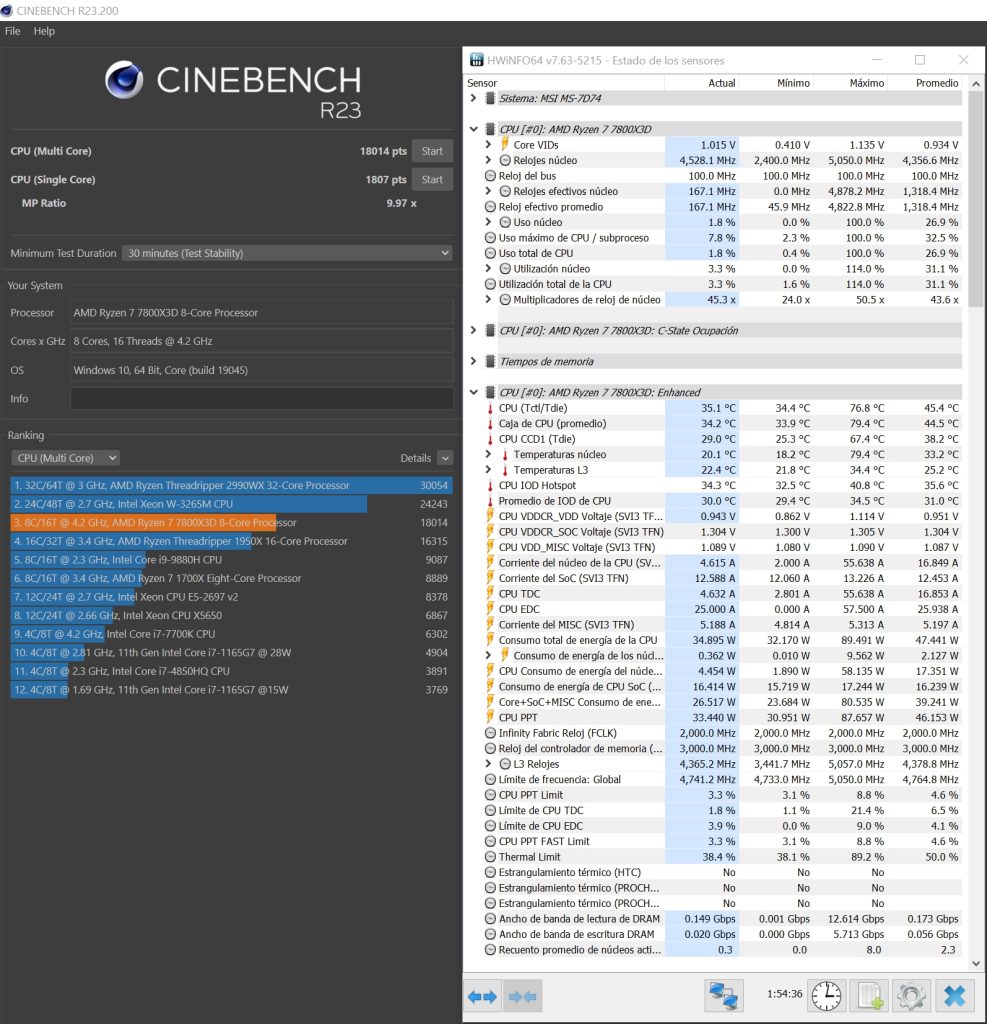Image resolution: width=987 pixels, height=1024 pixels.
Task: Click the circle icon beside CPU PPT Limit
Action: [x=491, y=795]
